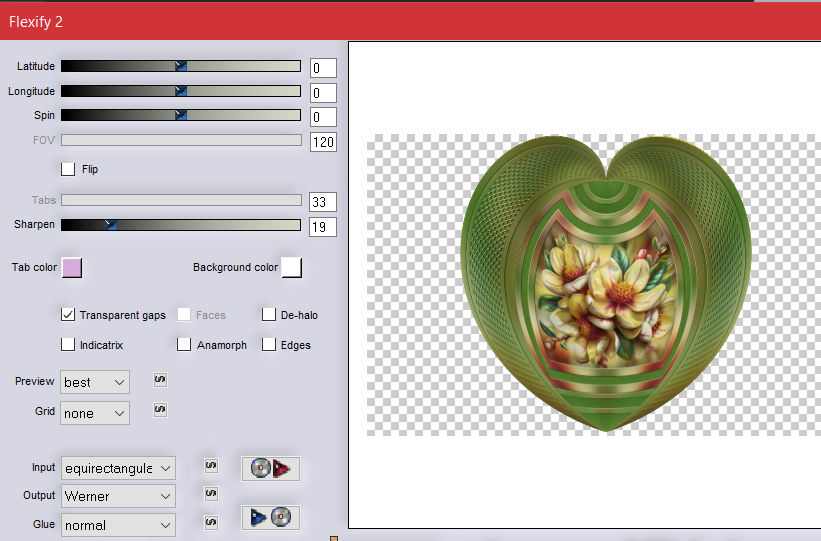The height and width of the screenshot is (541, 821).
Task: Click the Latitude slider handle
Action: (181, 66)
